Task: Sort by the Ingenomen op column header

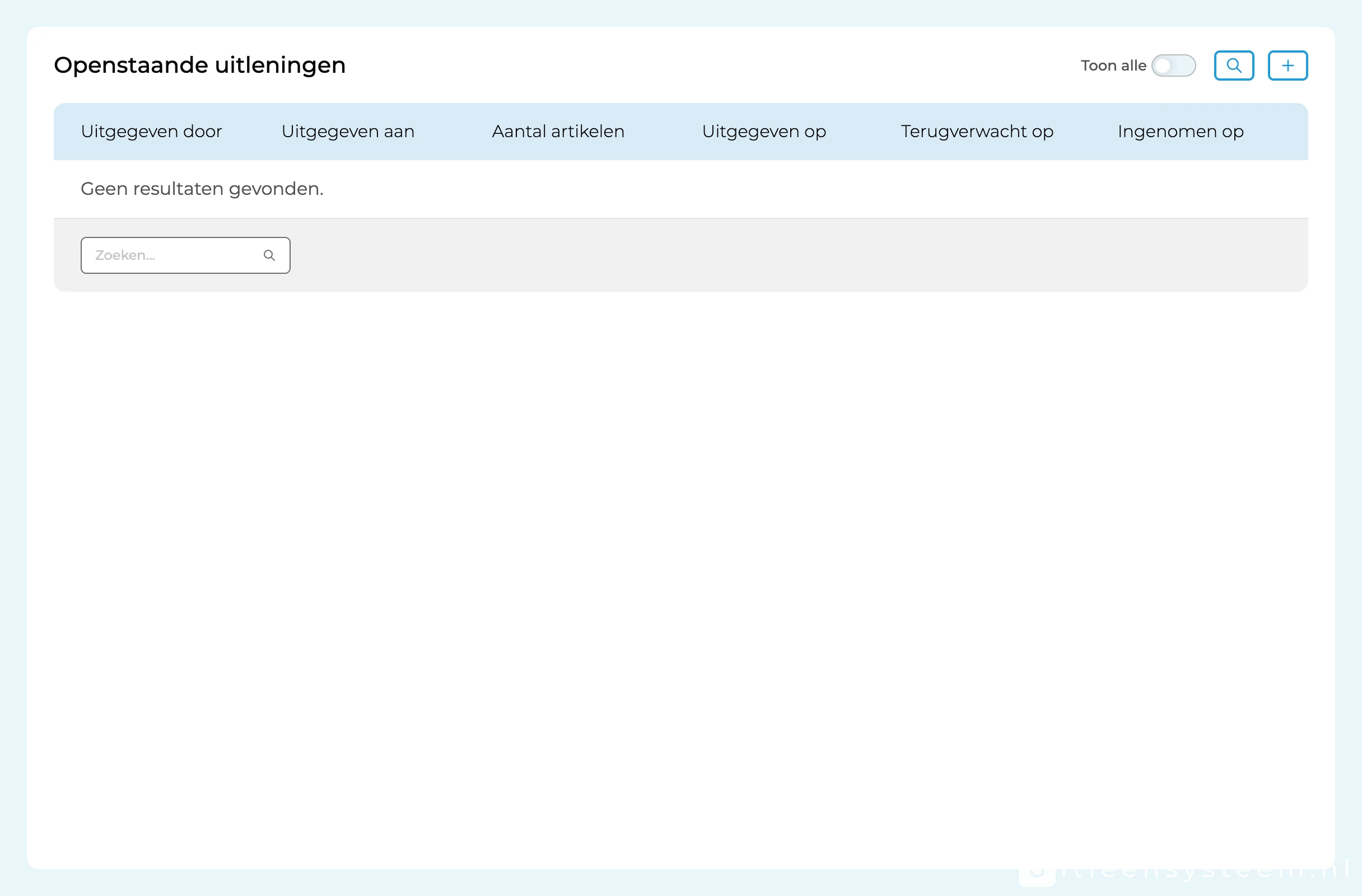Action: click(x=1181, y=132)
